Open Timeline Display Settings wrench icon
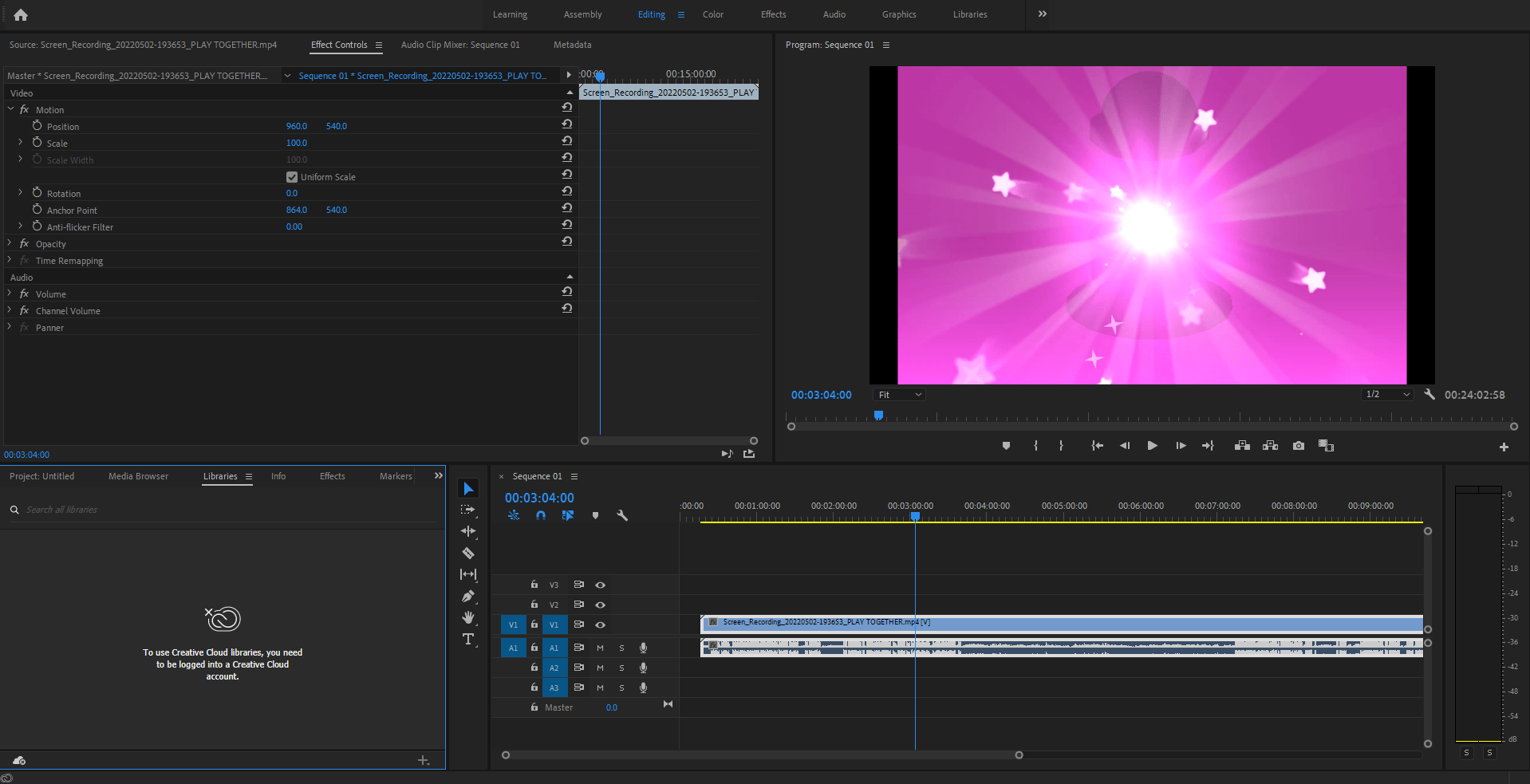This screenshot has width=1530, height=784. [x=622, y=515]
